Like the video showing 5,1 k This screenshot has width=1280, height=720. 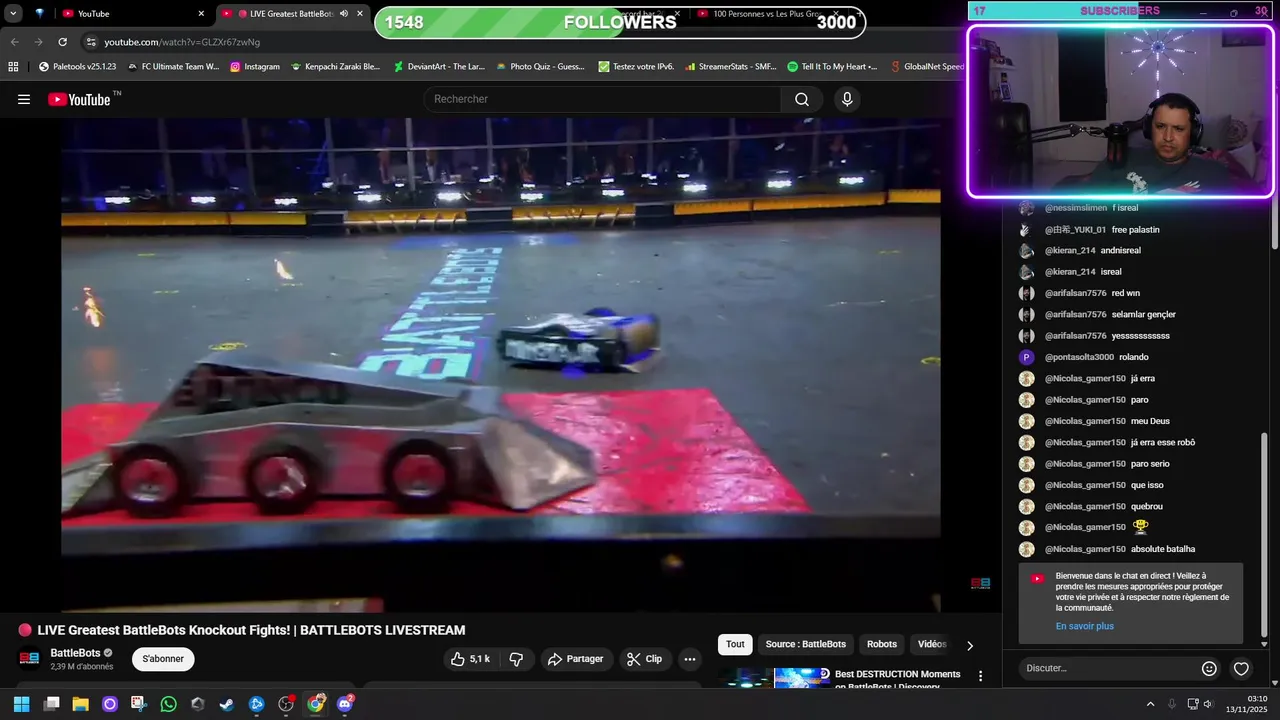[x=470, y=659]
